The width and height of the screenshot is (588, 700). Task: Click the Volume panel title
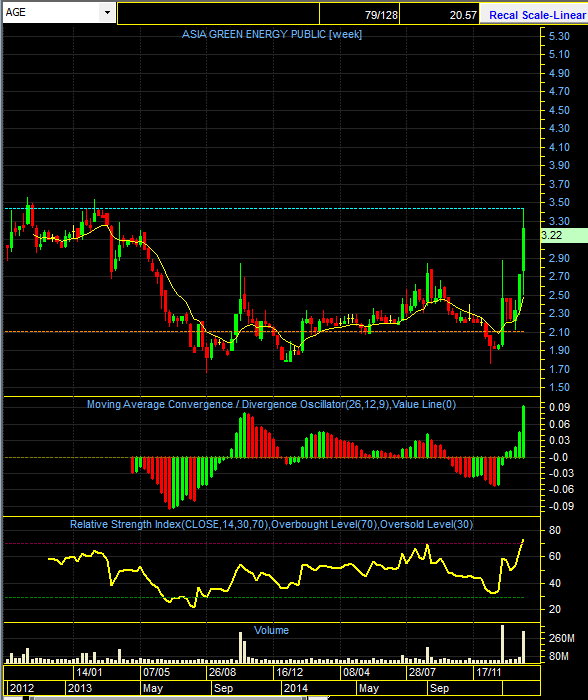click(x=271, y=630)
